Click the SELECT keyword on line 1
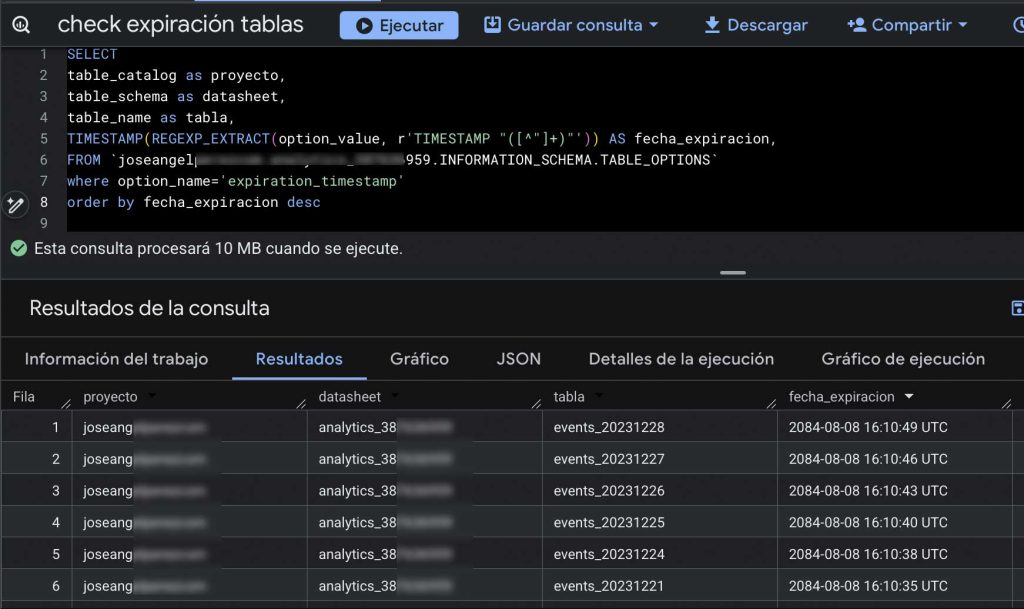 (92, 54)
